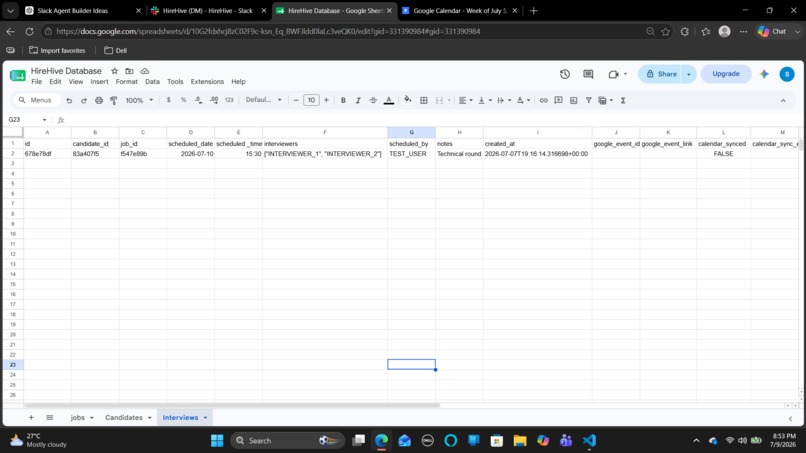The height and width of the screenshot is (453, 806).
Task: Open version history clock icon
Action: [565, 74]
